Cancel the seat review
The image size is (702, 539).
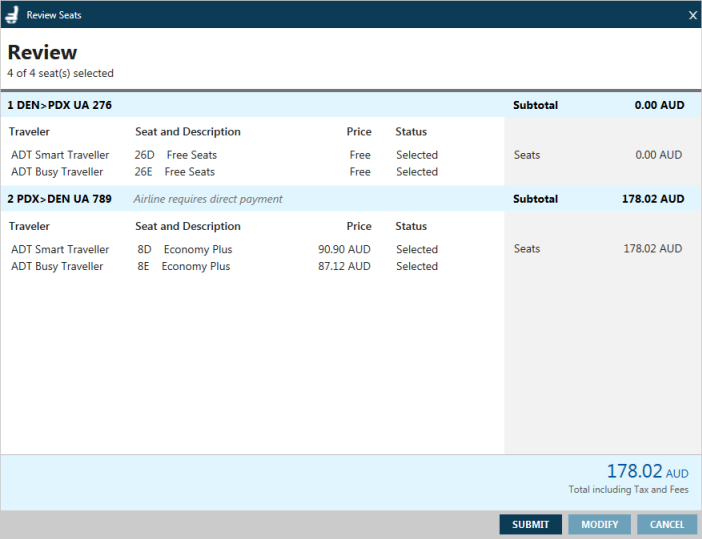pyautogui.click(x=666, y=524)
